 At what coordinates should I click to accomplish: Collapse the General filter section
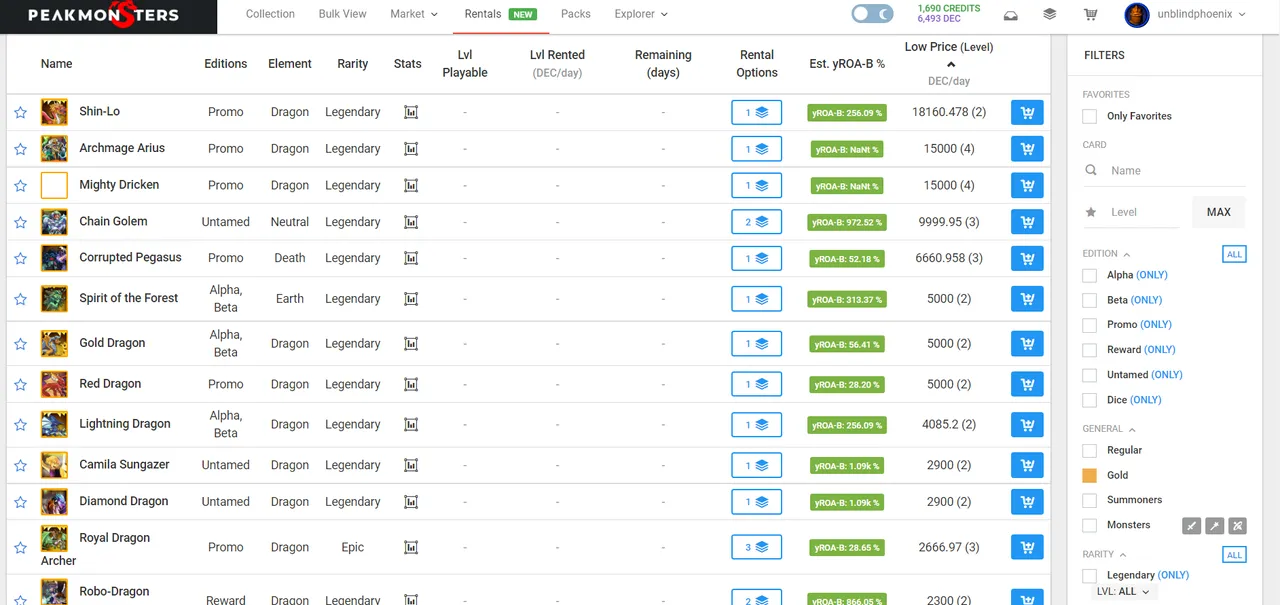[x=1108, y=429]
